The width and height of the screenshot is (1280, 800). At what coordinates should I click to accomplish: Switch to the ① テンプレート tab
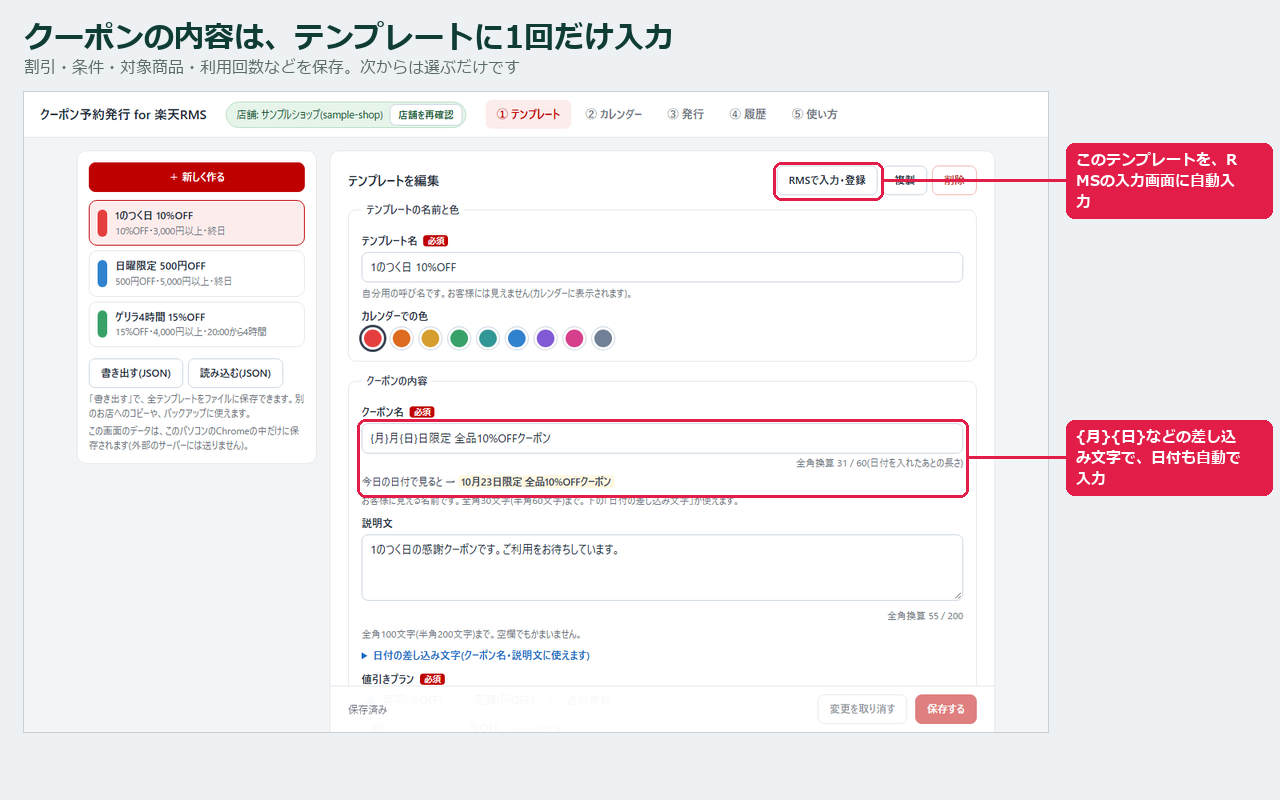pyautogui.click(x=528, y=114)
